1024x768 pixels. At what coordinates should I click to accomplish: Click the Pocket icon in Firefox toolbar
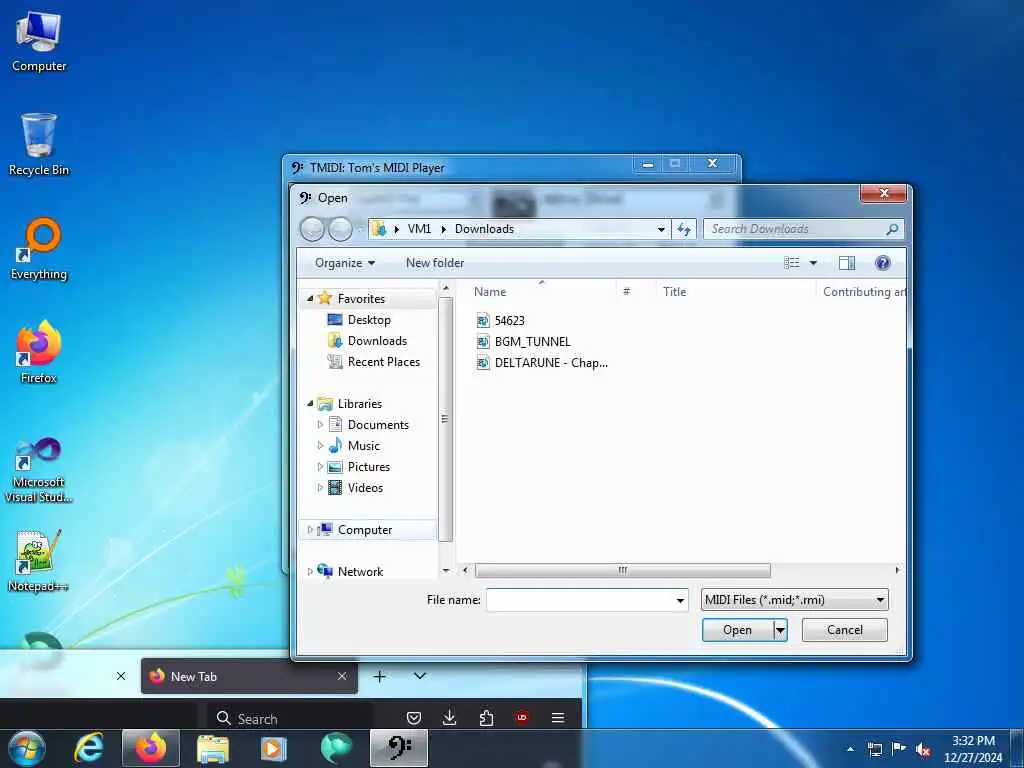click(x=413, y=718)
